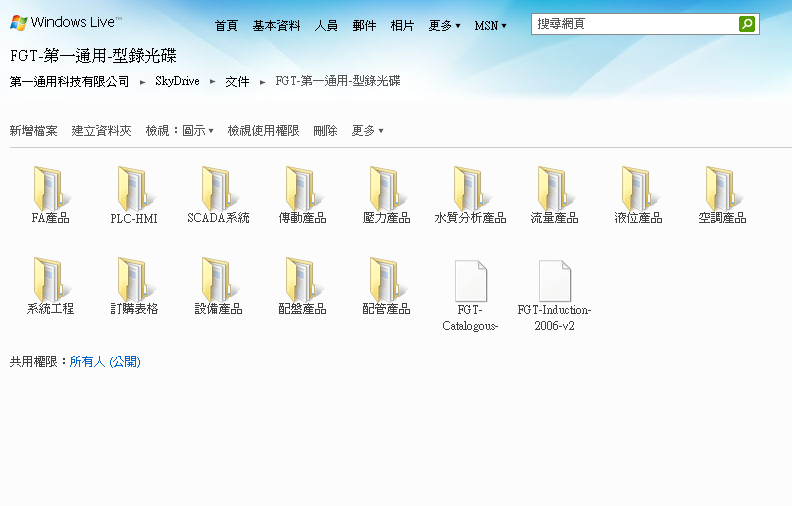
Task: Expand the MSN dropdown menu
Action: point(490,26)
